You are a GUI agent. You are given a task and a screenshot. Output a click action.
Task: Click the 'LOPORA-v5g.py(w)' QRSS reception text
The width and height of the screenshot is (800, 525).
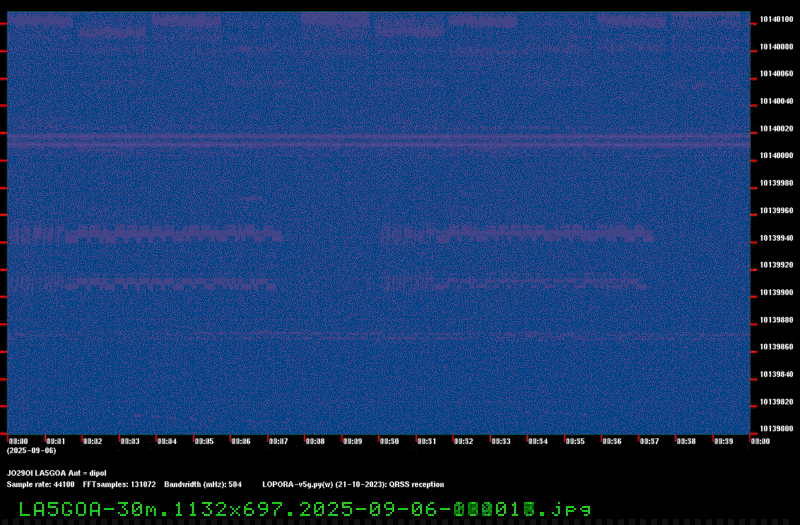(x=353, y=485)
